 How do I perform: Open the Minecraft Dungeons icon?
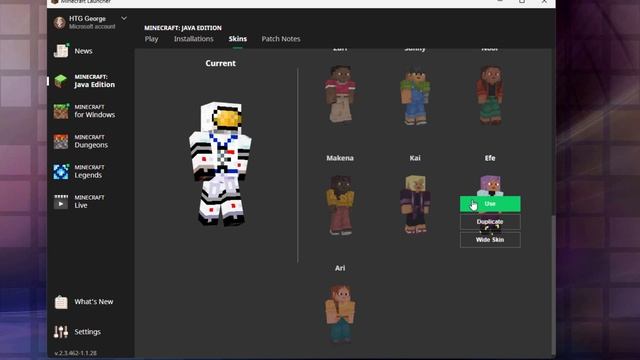61,141
